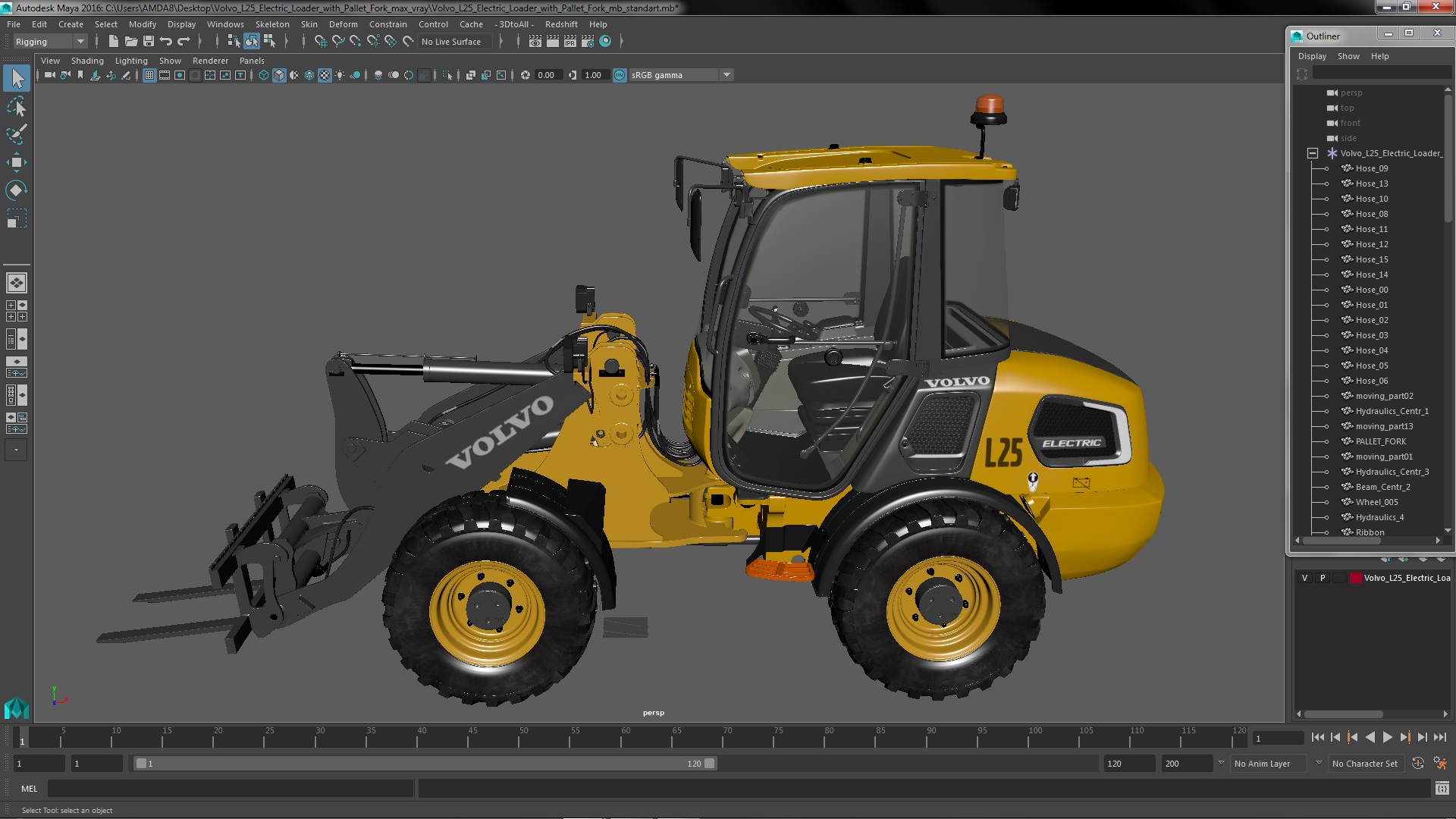This screenshot has height=819, width=1456.
Task: Click the red Volvo layer color swatch
Action: [x=1355, y=578]
